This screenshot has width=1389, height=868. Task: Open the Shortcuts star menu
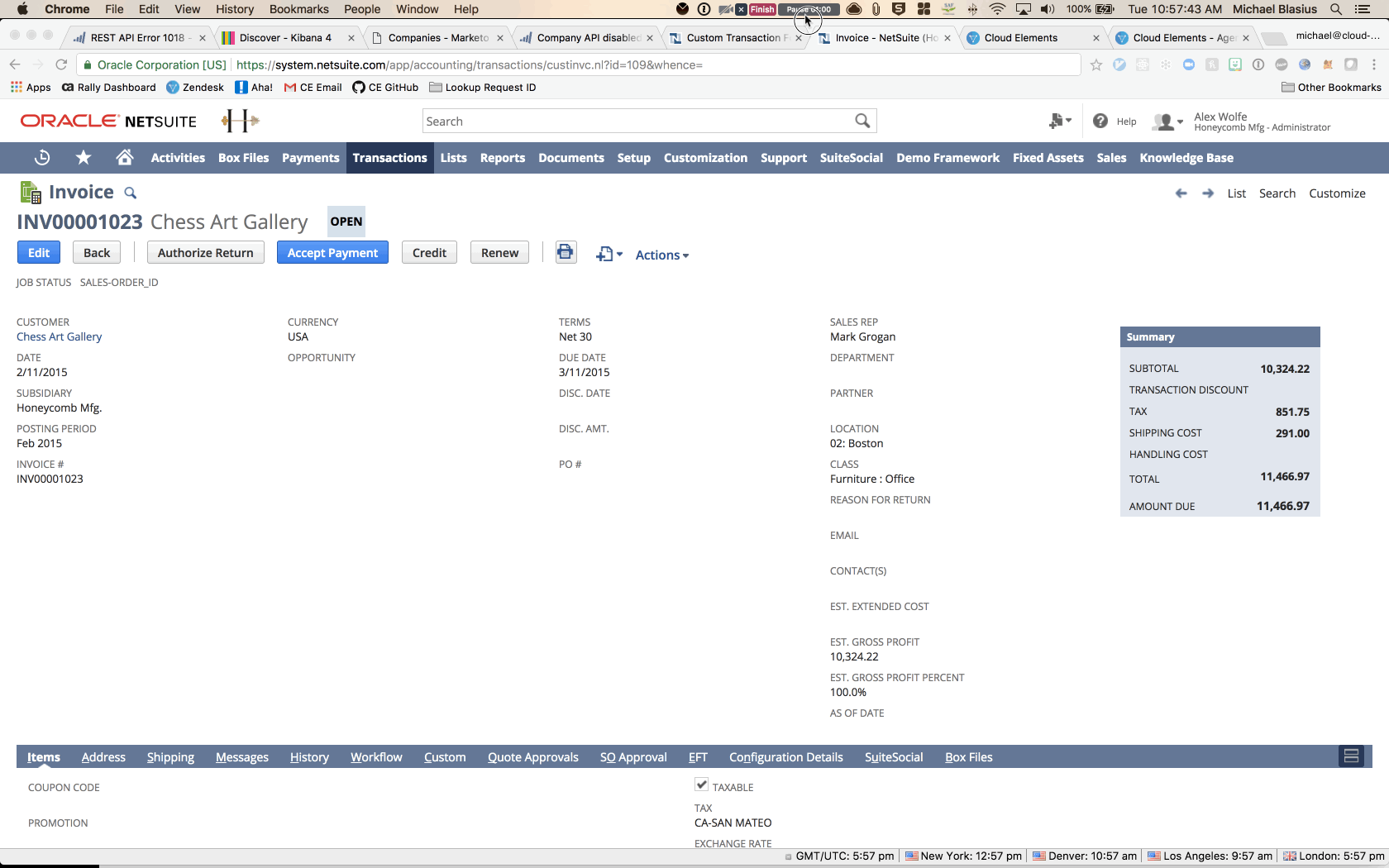point(84,158)
